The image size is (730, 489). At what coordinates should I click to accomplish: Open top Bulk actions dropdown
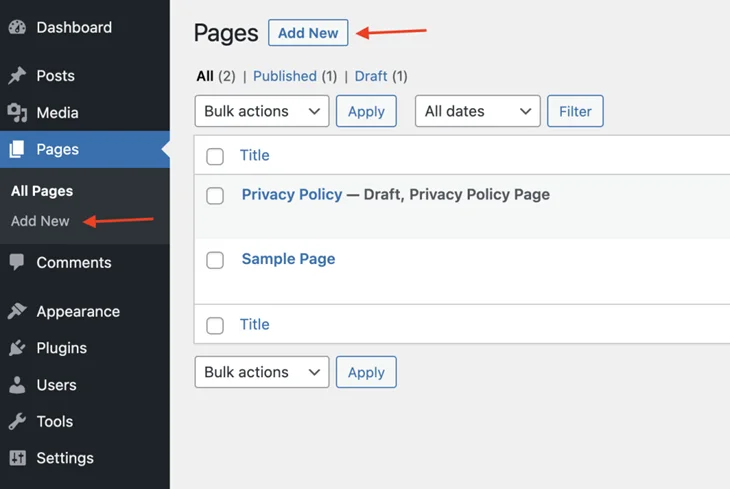tap(262, 111)
